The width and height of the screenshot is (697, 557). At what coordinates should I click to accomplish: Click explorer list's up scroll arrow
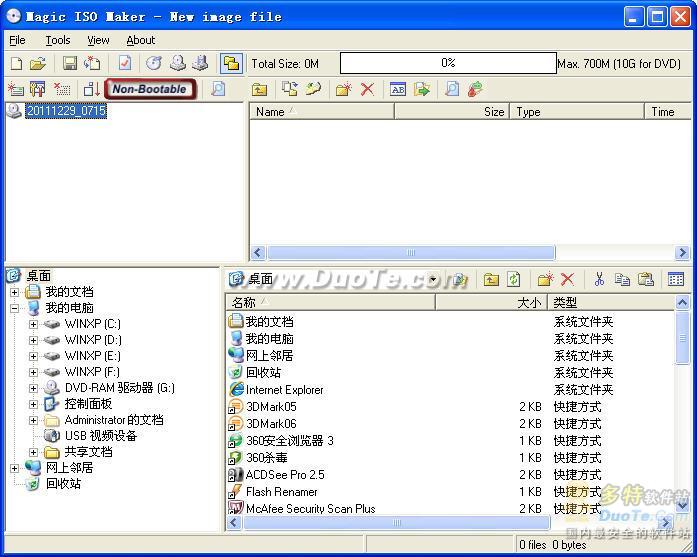pyautogui.click(x=682, y=303)
